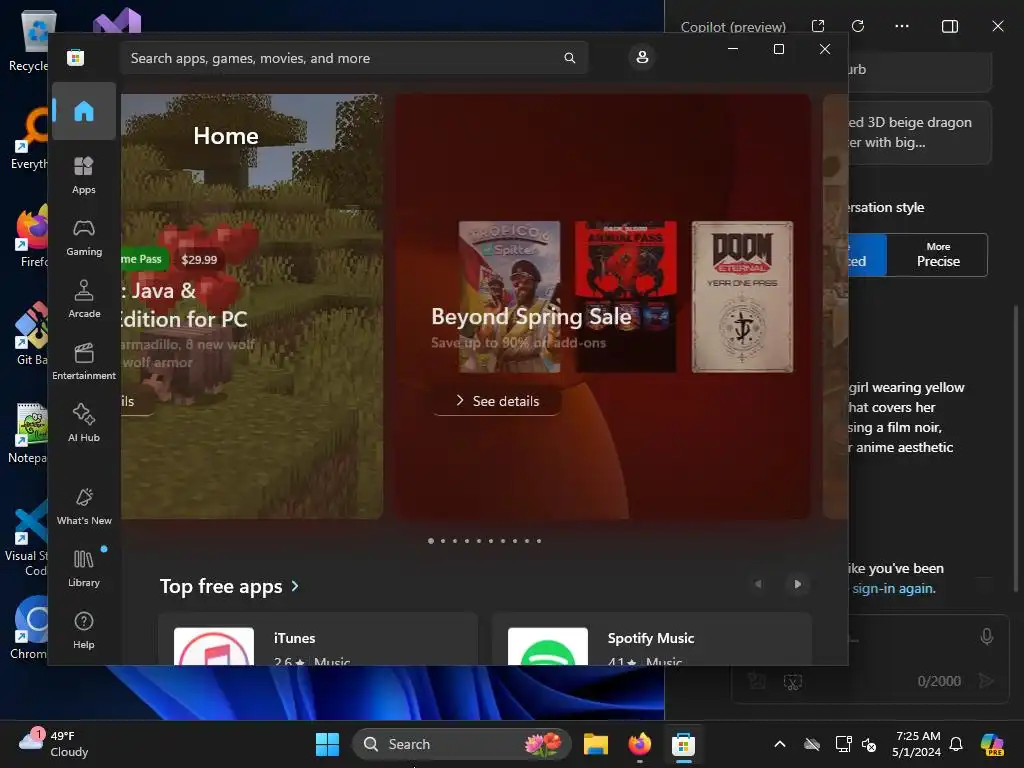
Task: Click the Copilot pane scrollbar
Action: [x=1016, y=447]
